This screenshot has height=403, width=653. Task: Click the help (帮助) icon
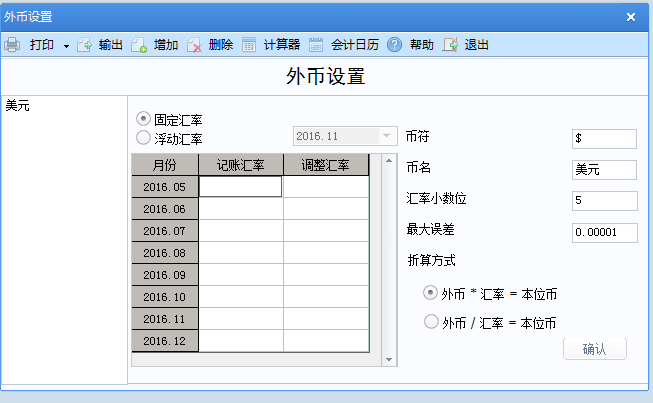(x=395, y=45)
